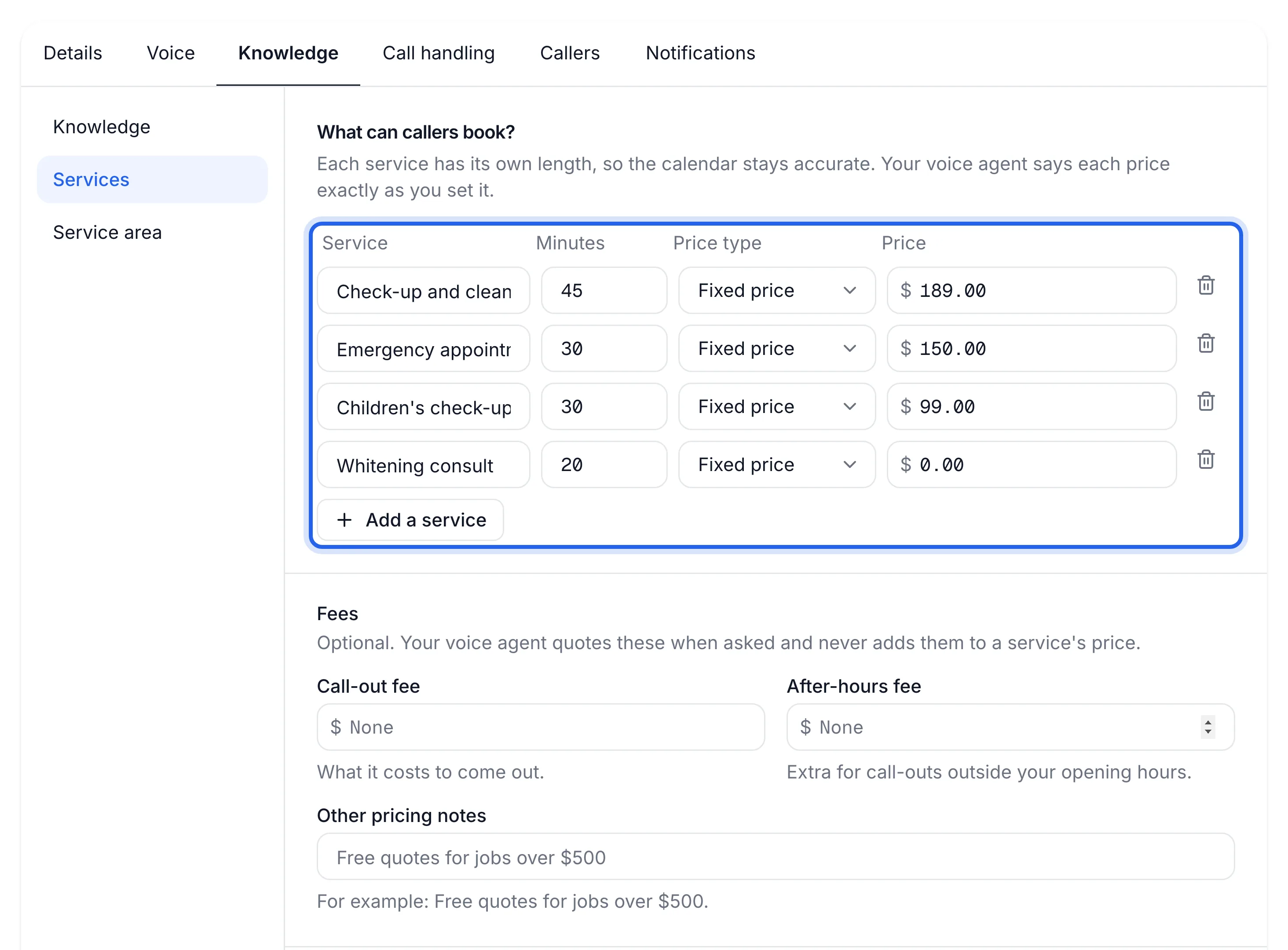This screenshot has height=950, width=1288.
Task: Delete the Check-up and clean service row
Action: (1206, 286)
